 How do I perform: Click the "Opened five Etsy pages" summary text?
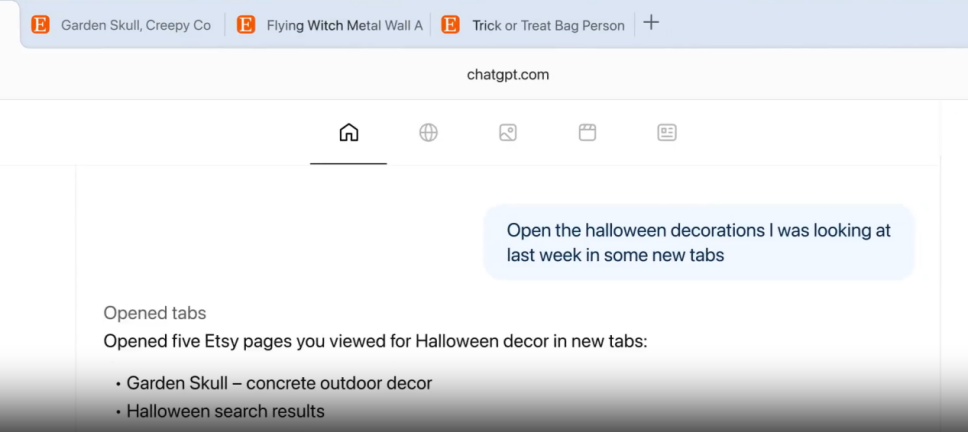375,341
